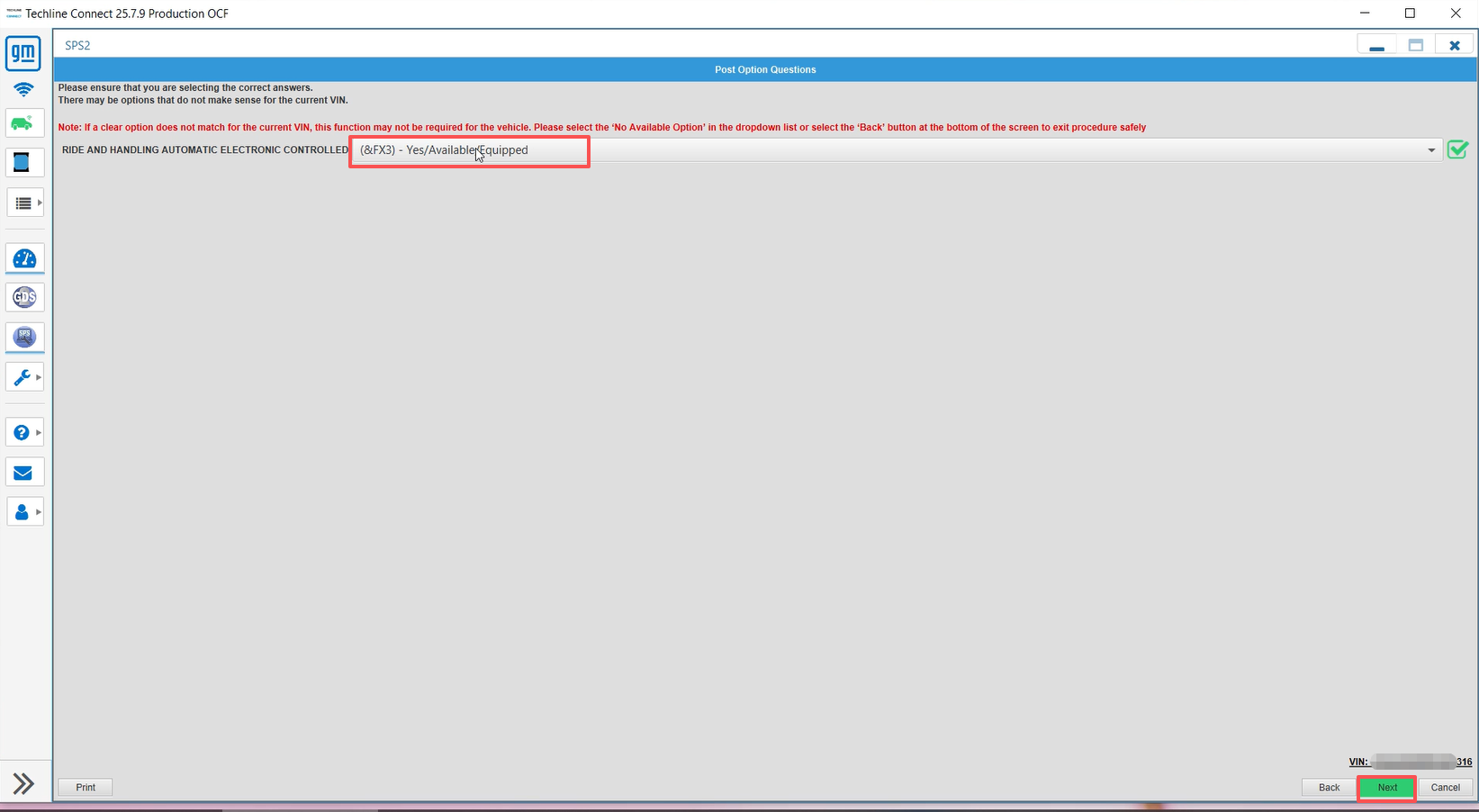Expand the wrench tools menu
This screenshot has height=812, width=1479.
24,377
